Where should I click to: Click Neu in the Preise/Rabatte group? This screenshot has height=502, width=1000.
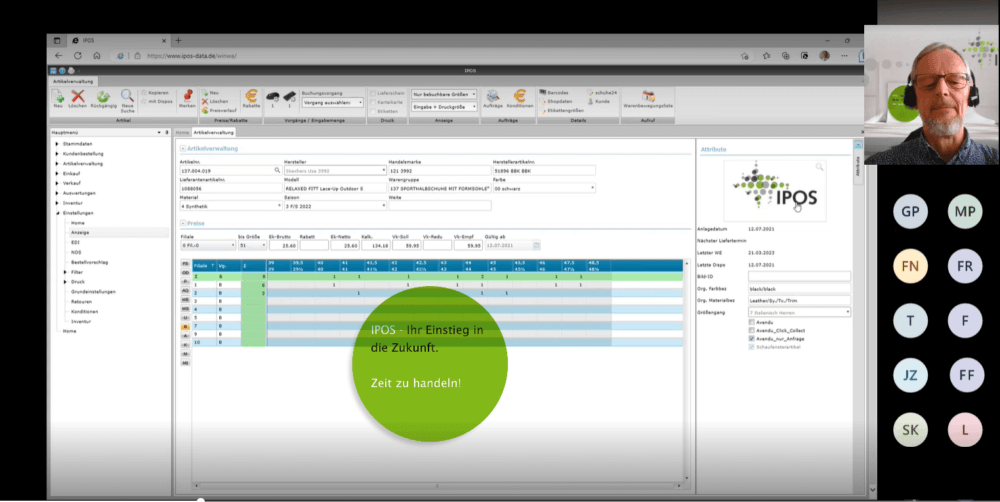pos(210,93)
